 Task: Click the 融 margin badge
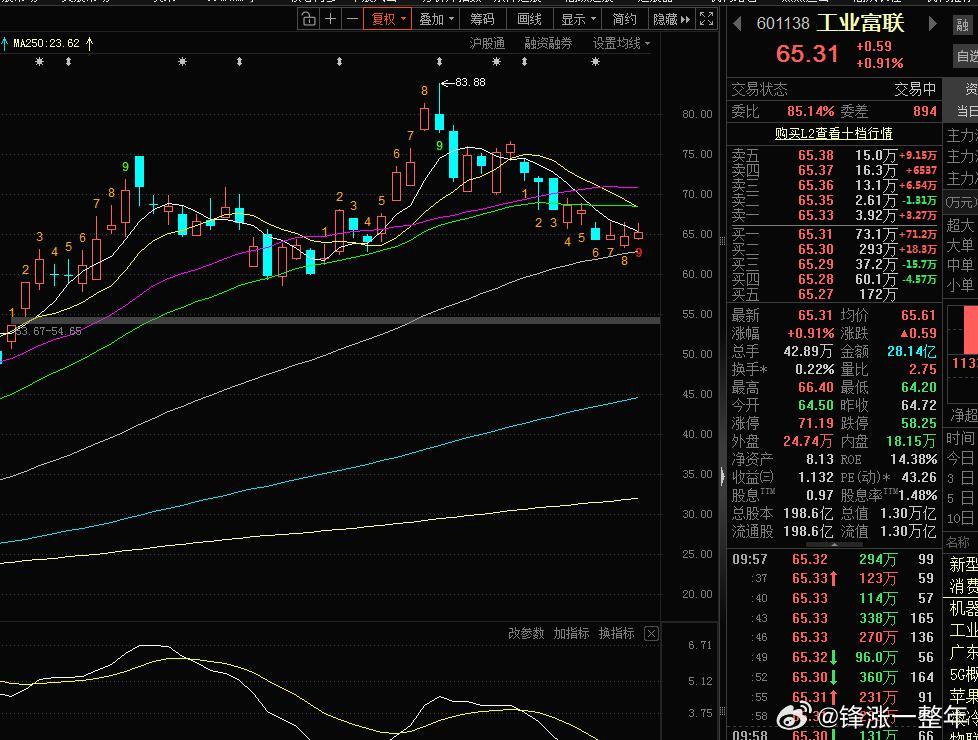click(x=962, y=25)
